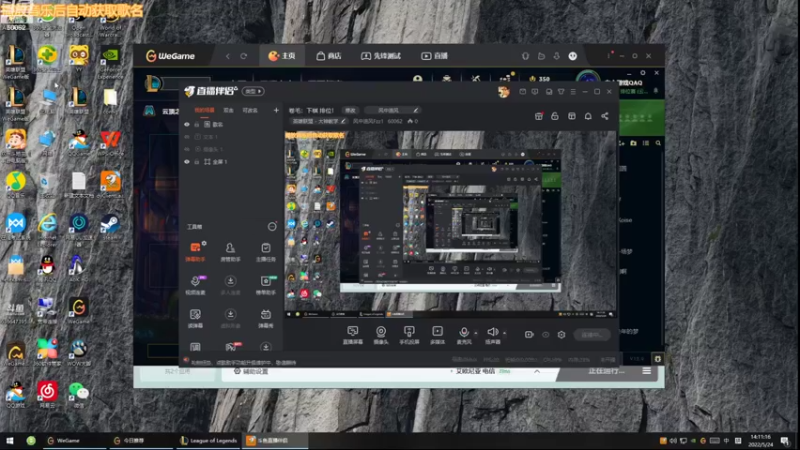Open 多人连麦 download tool
800x450 pixels.
[x=230, y=285]
